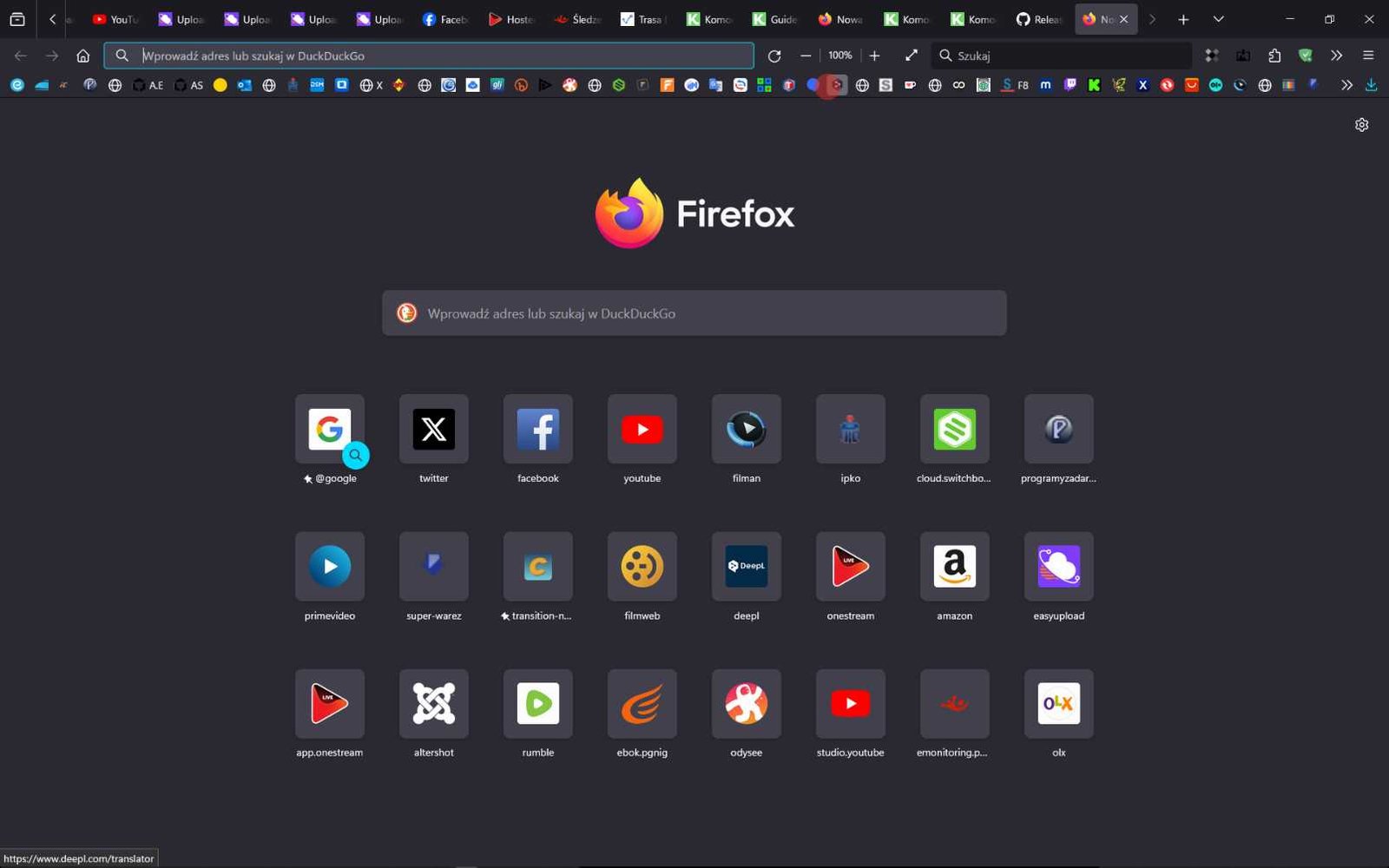Open the easyupload shortcut tile
Screen dimensions: 1389x868
click(x=1059, y=566)
